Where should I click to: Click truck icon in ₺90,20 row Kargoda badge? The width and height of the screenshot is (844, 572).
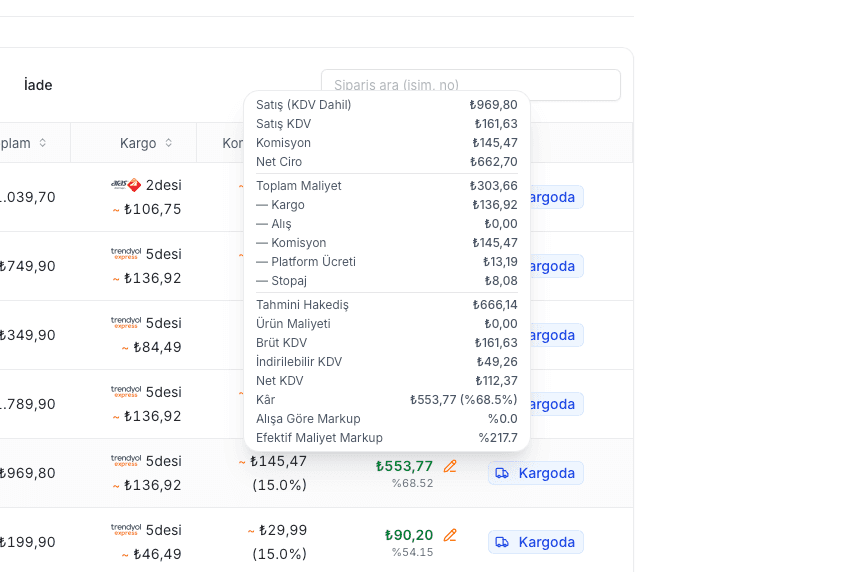tap(502, 542)
